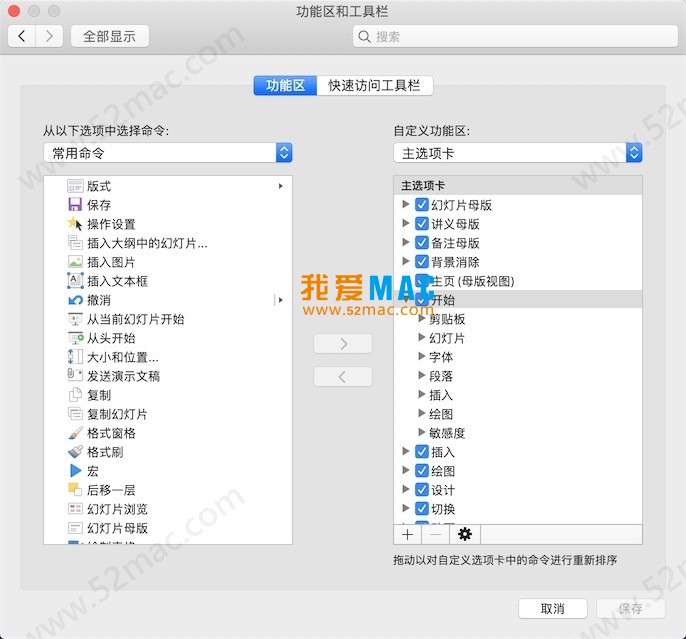Open the gear settings menu below tab list
This screenshot has width=686, height=639.
(x=464, y=534)
